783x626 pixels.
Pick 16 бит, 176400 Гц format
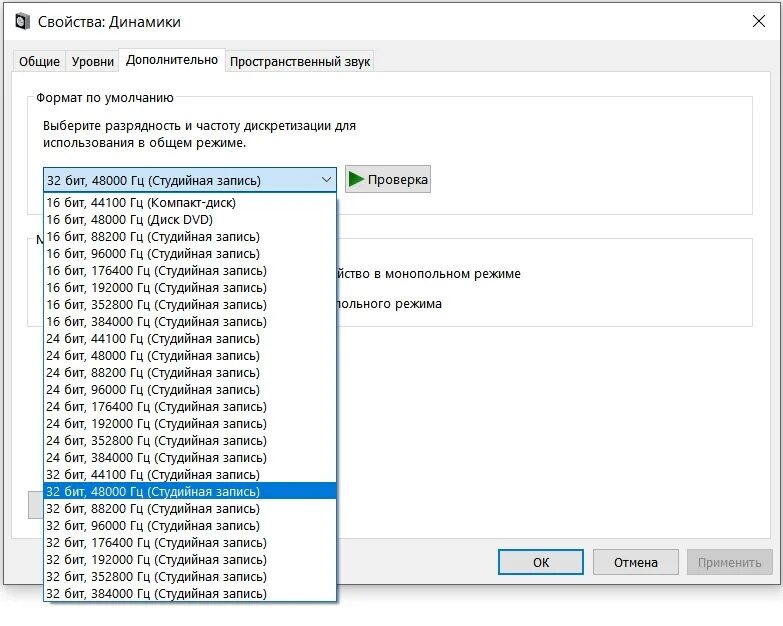(190, 270)
